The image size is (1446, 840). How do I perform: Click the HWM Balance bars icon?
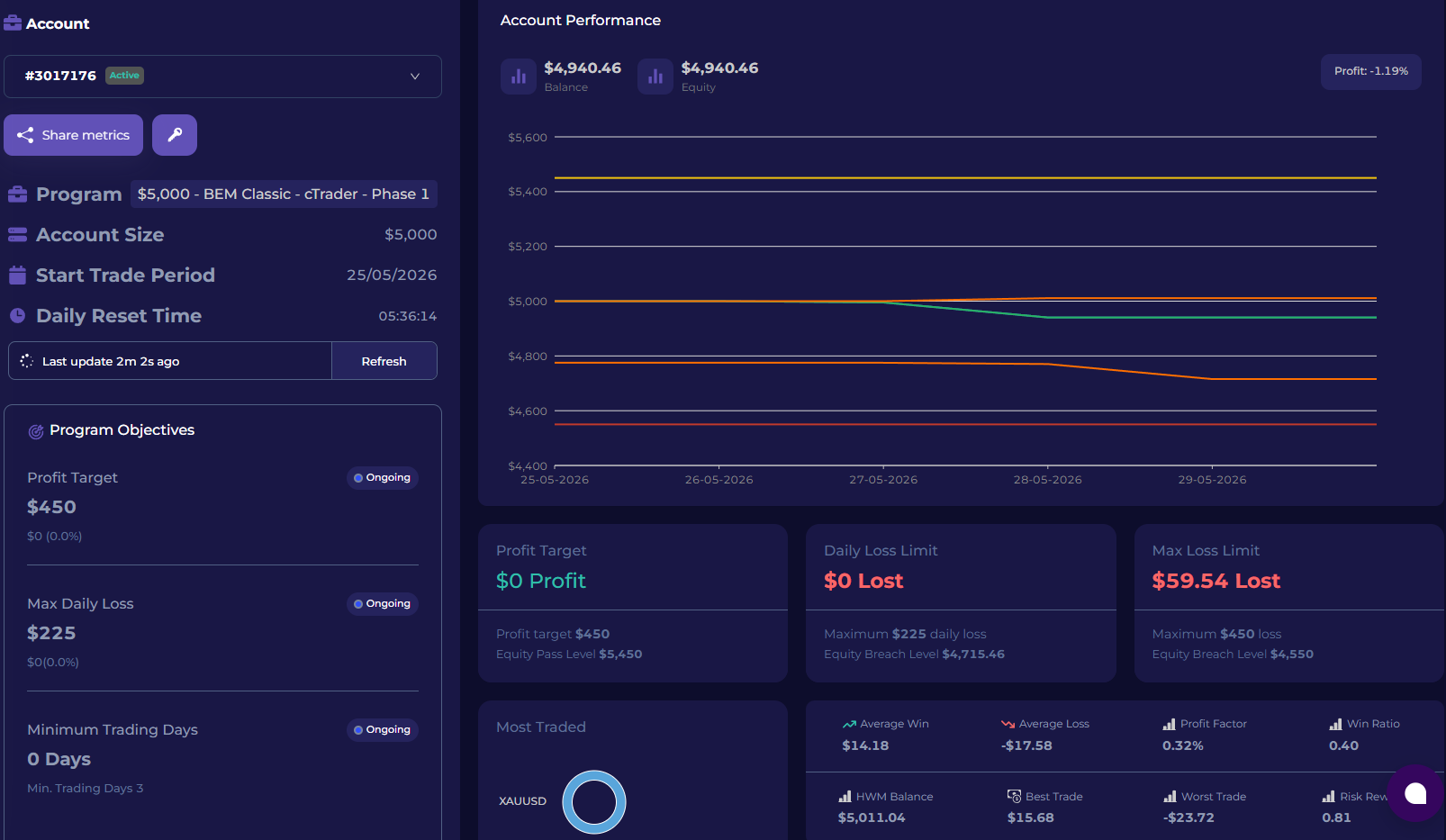(845, 797)
